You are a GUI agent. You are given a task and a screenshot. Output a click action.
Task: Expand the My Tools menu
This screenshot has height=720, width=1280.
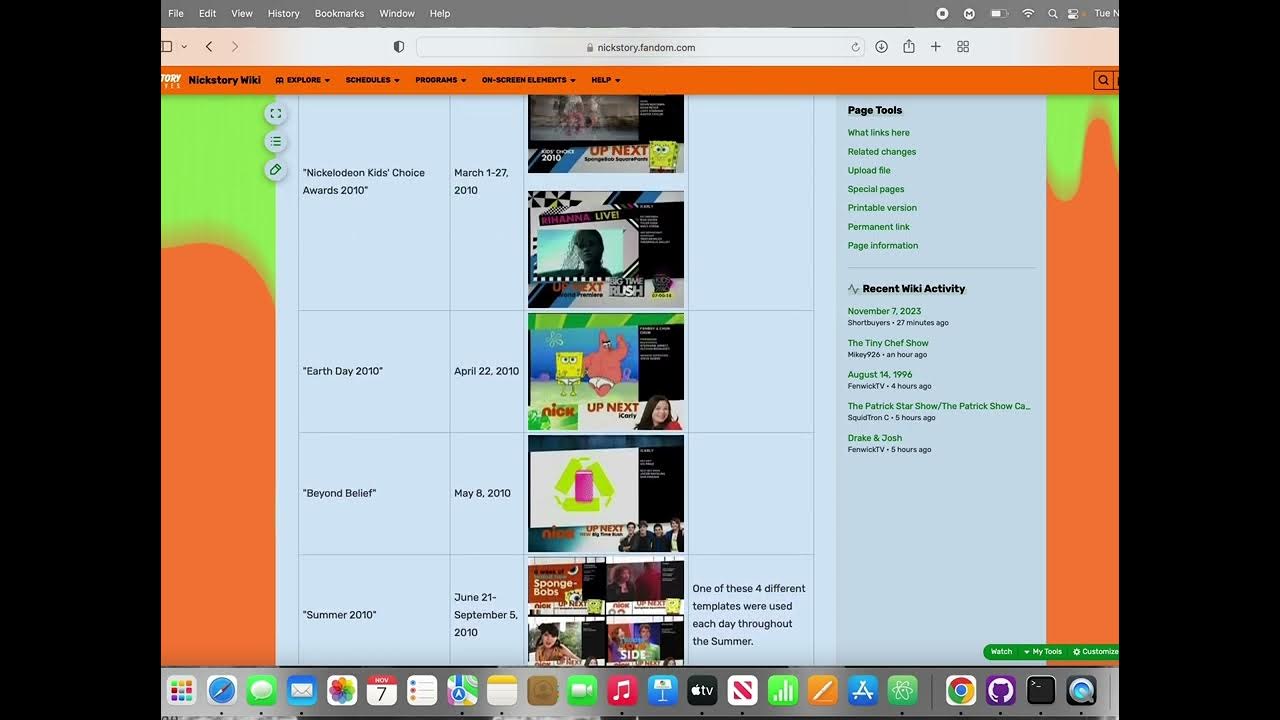pos(1042,652)
